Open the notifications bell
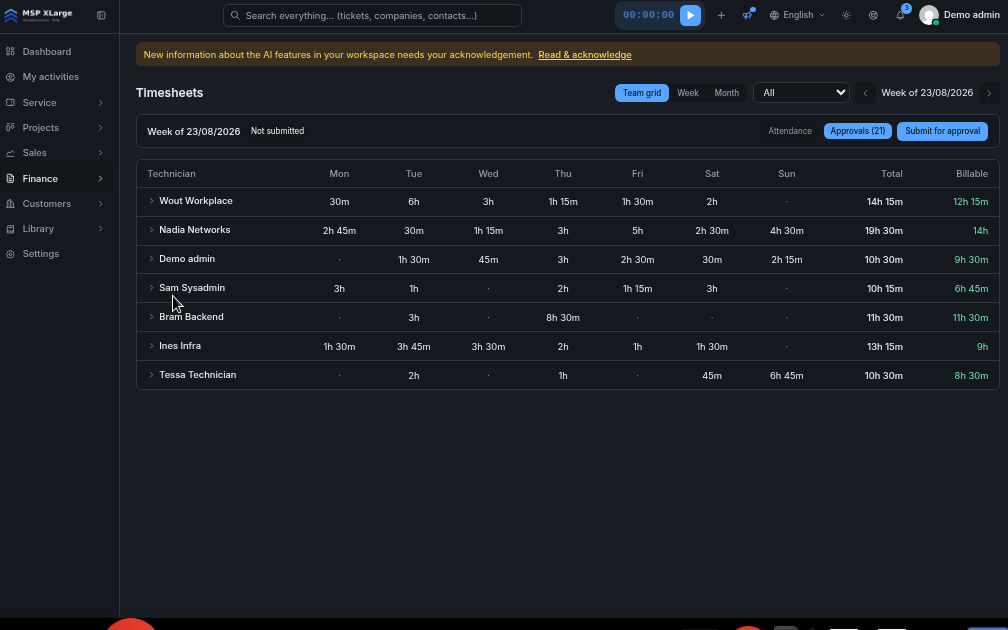Screen dimensions: 1008x630 900,15
